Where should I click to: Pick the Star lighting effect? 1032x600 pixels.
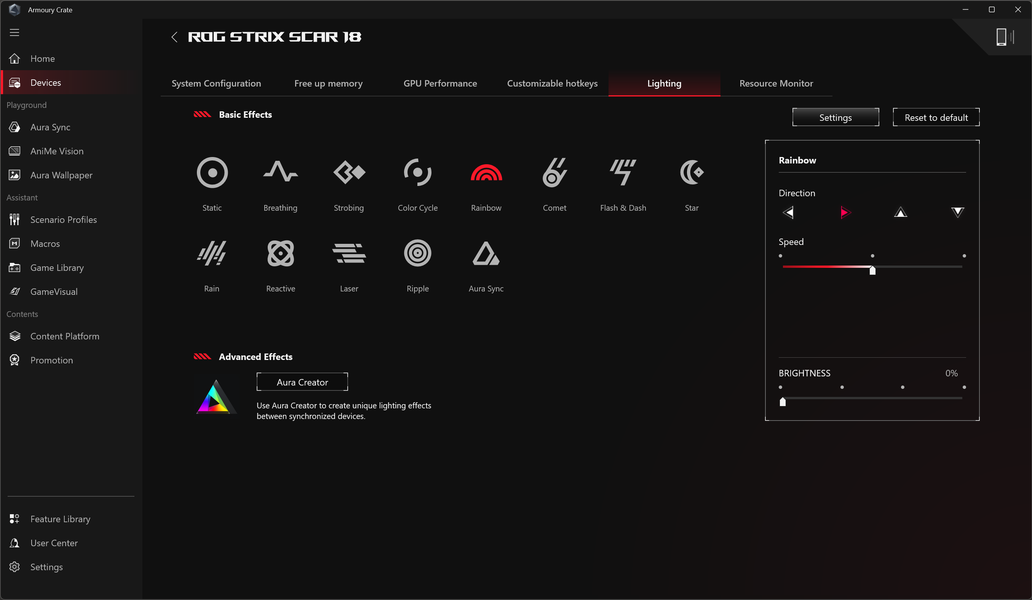point(692,172)
